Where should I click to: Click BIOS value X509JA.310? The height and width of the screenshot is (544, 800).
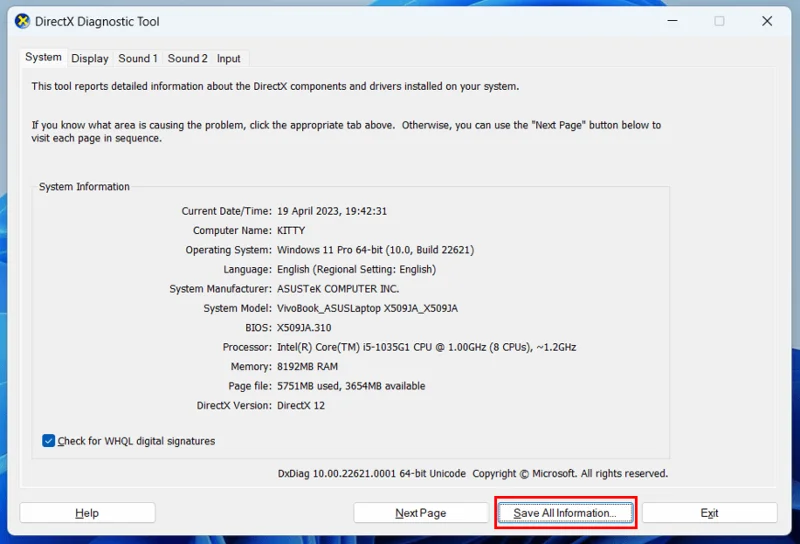(x=304, y=328)
